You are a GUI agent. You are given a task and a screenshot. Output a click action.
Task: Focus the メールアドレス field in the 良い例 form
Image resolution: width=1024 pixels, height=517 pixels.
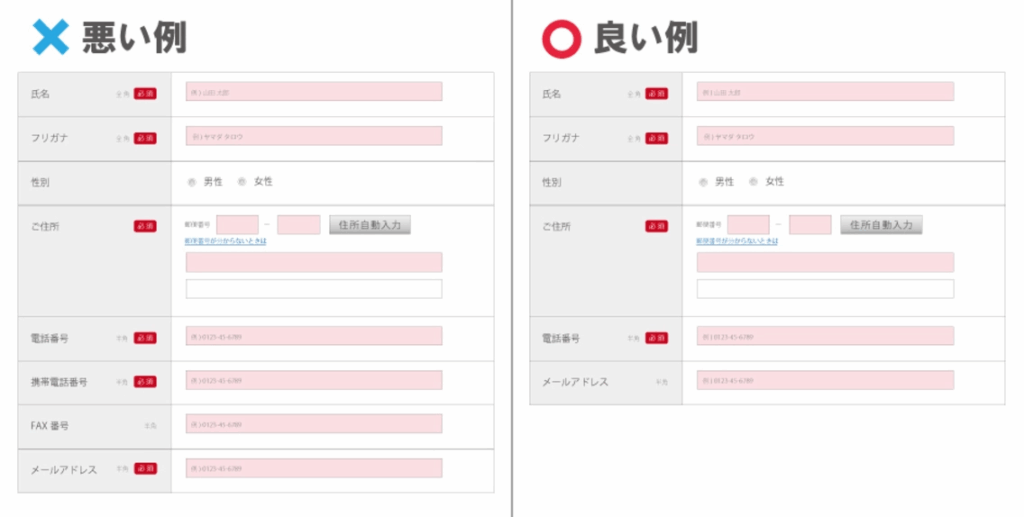(x=825, y=381)
